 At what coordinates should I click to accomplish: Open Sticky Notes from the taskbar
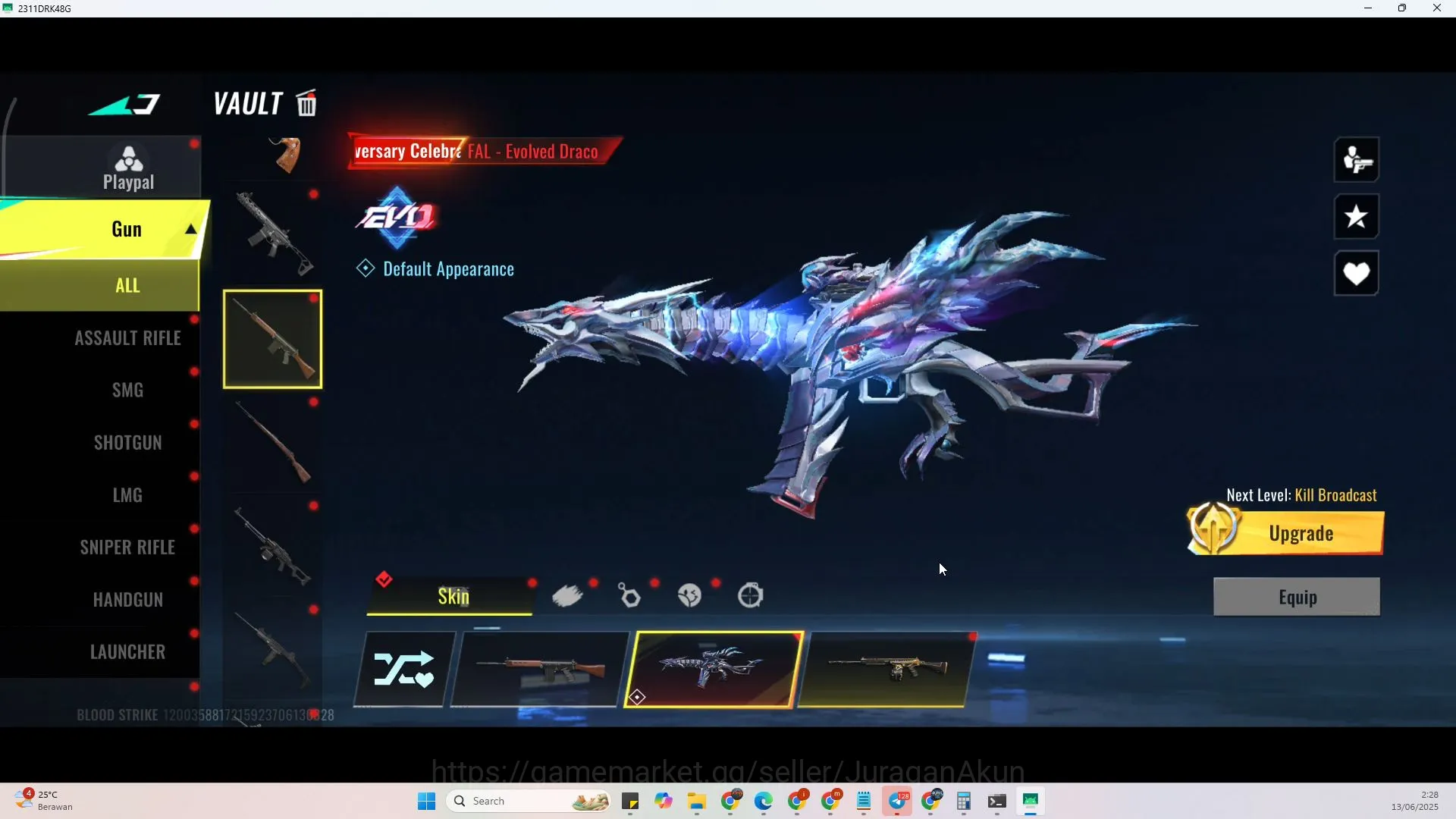click(630, 802)
